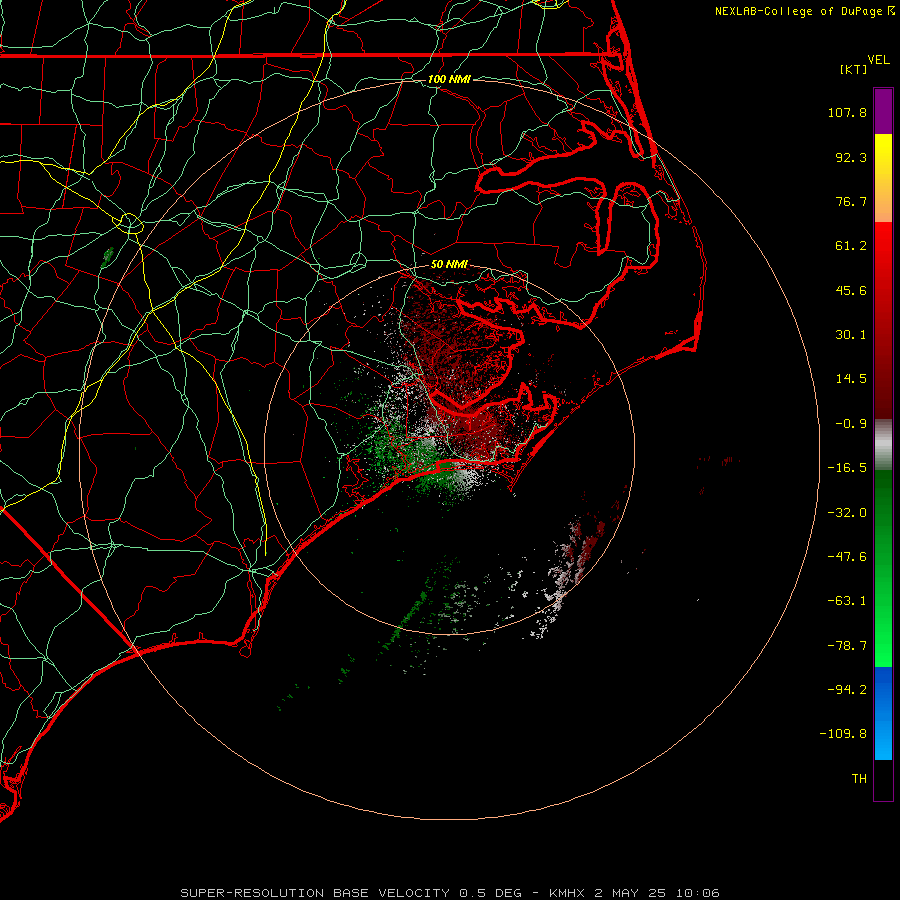Select the -109.8 scale label
This screenshot has height=900, width=900.
pos(843,734)
